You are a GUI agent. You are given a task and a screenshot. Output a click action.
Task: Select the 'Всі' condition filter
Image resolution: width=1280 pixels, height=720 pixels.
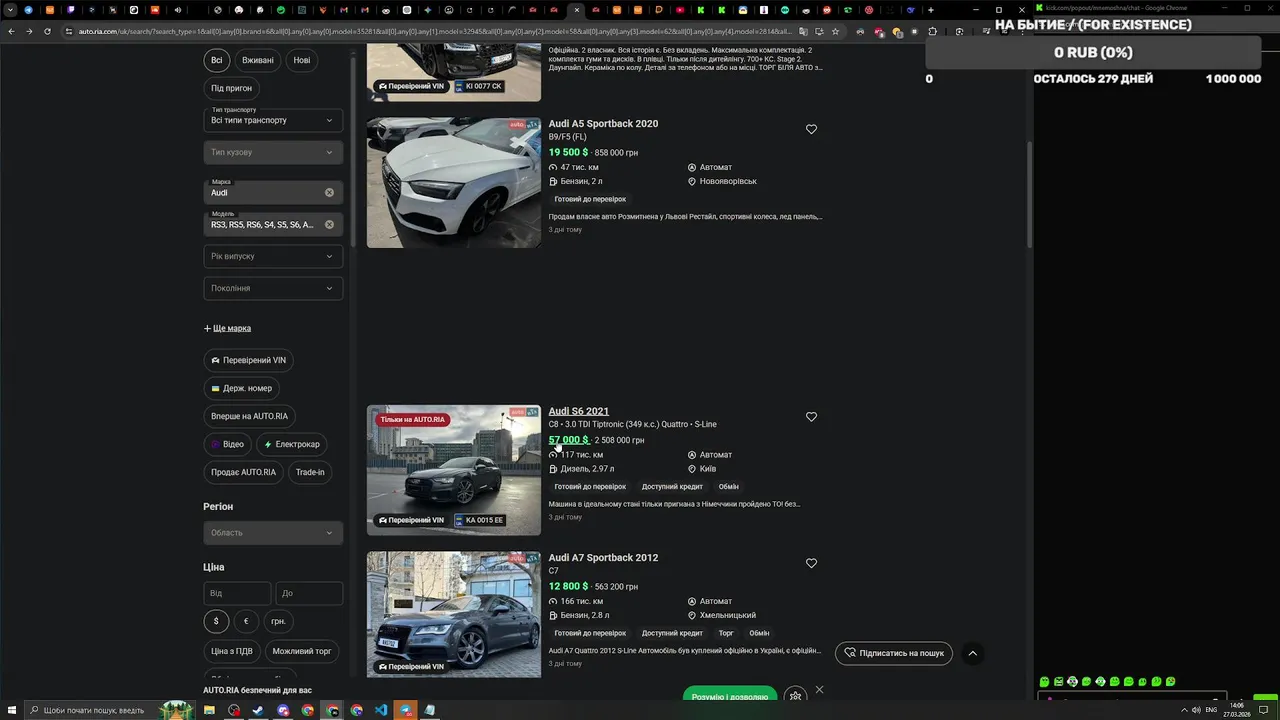(x=216, y=60)
